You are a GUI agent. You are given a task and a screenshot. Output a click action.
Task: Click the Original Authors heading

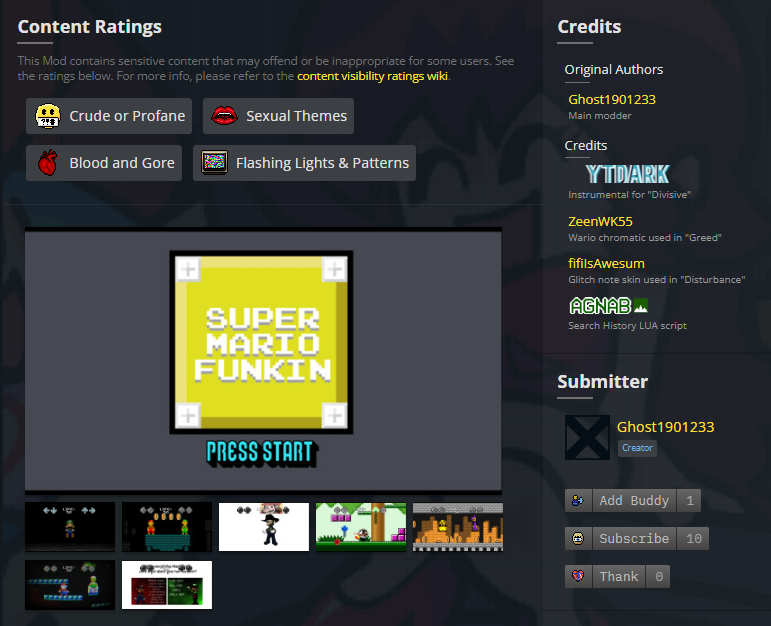614,69
